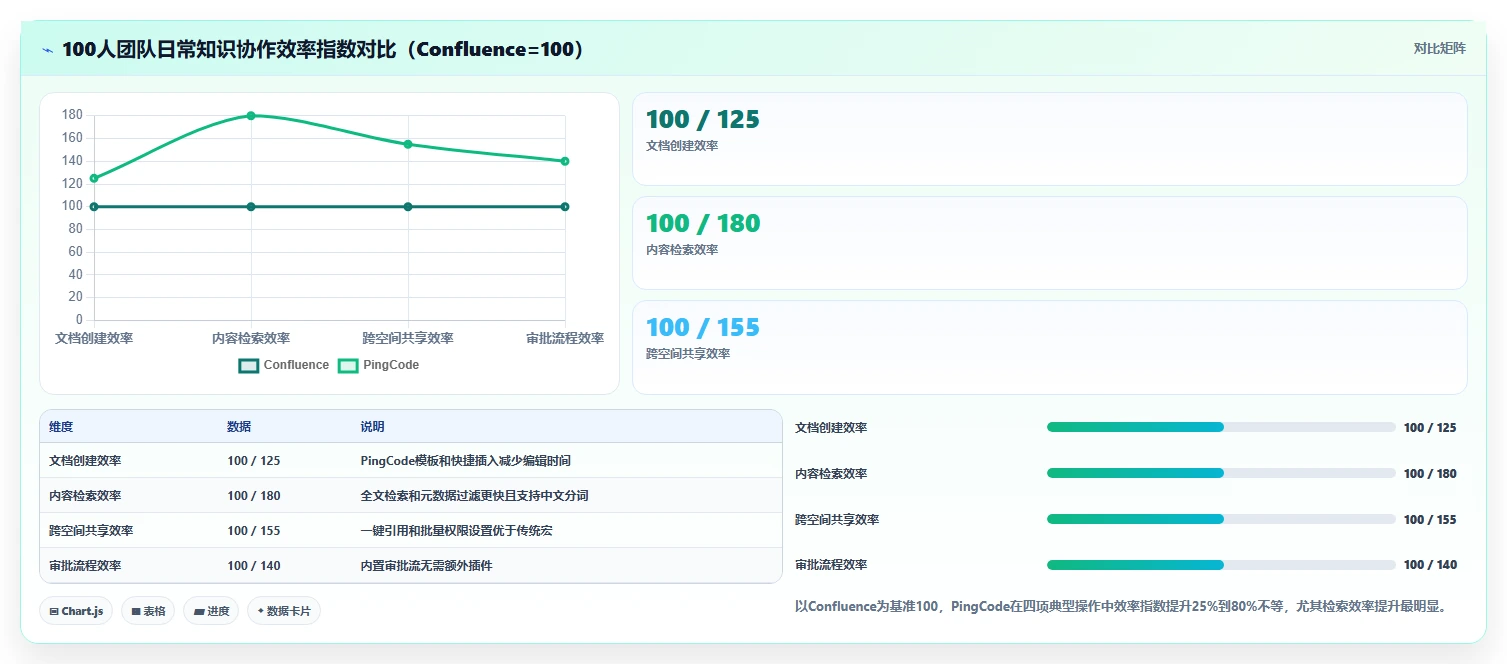The height and width of the screenshot is (664, 1507).
Task: Click the 内容检索效率 table row name
Action: (x=85, y=496)
